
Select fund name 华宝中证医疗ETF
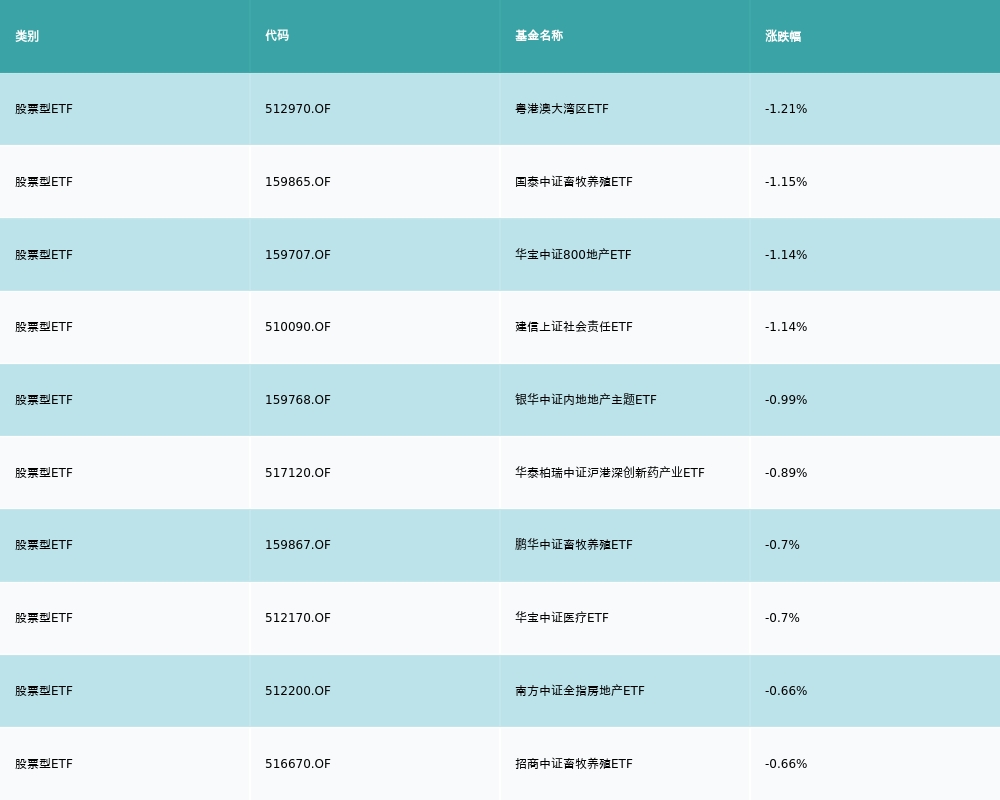[562, 618]
